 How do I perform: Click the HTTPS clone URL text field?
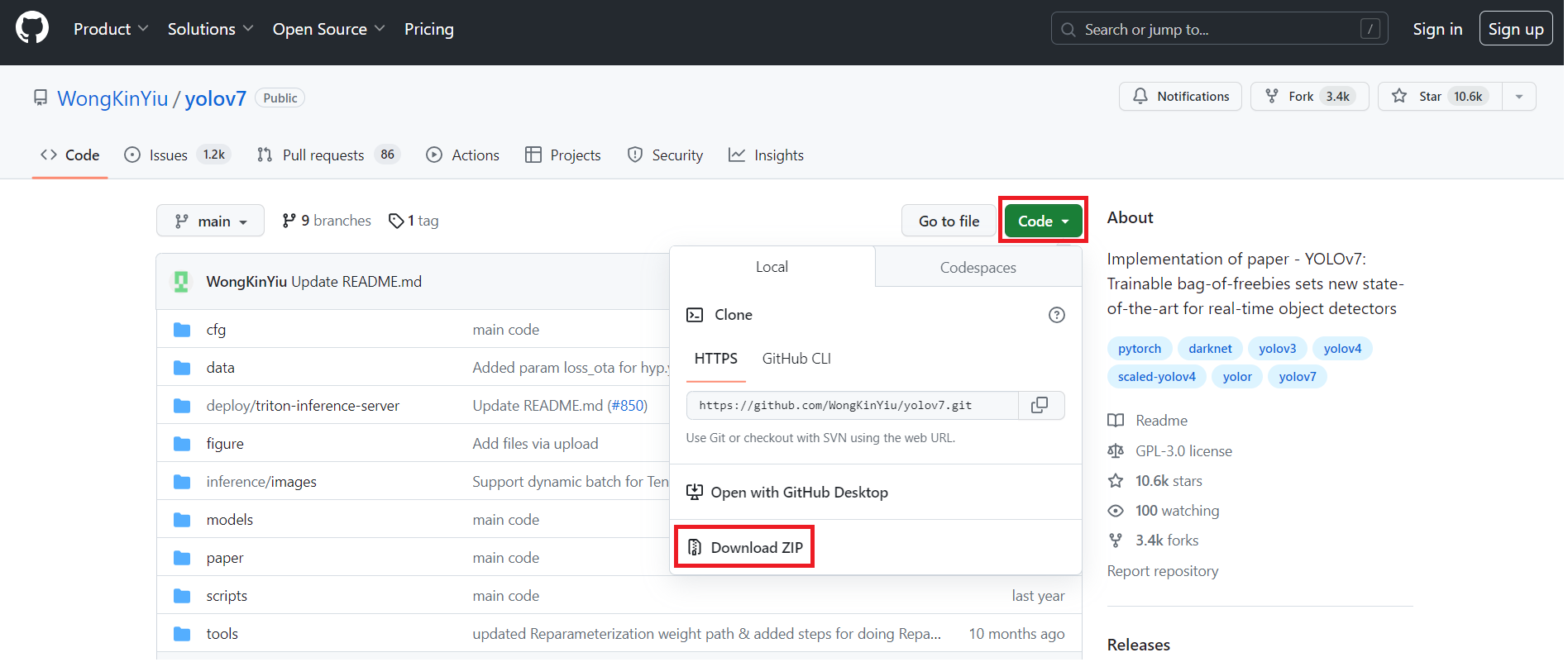pos(853,405)
